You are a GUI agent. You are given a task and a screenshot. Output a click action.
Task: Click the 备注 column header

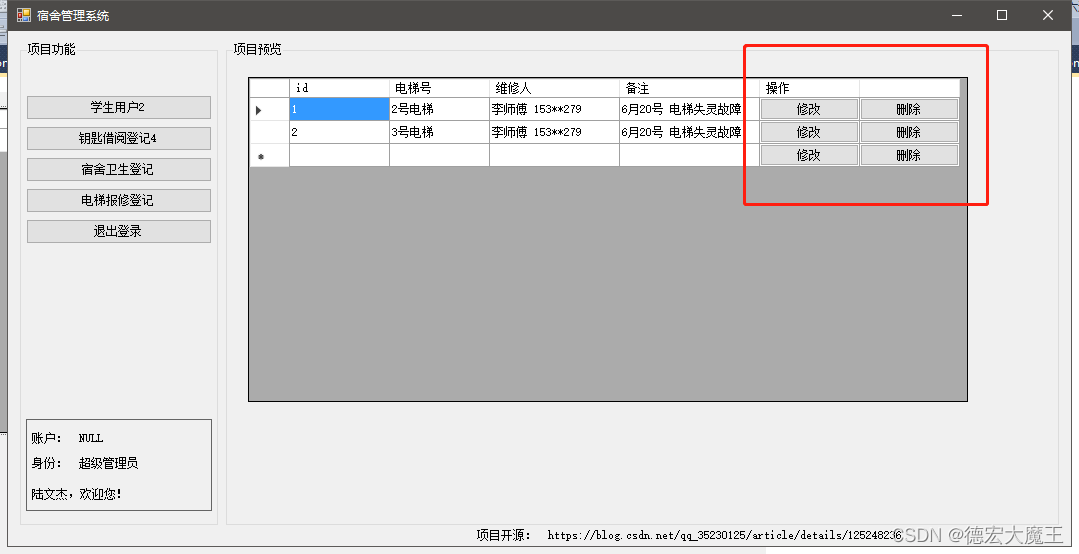690,88
